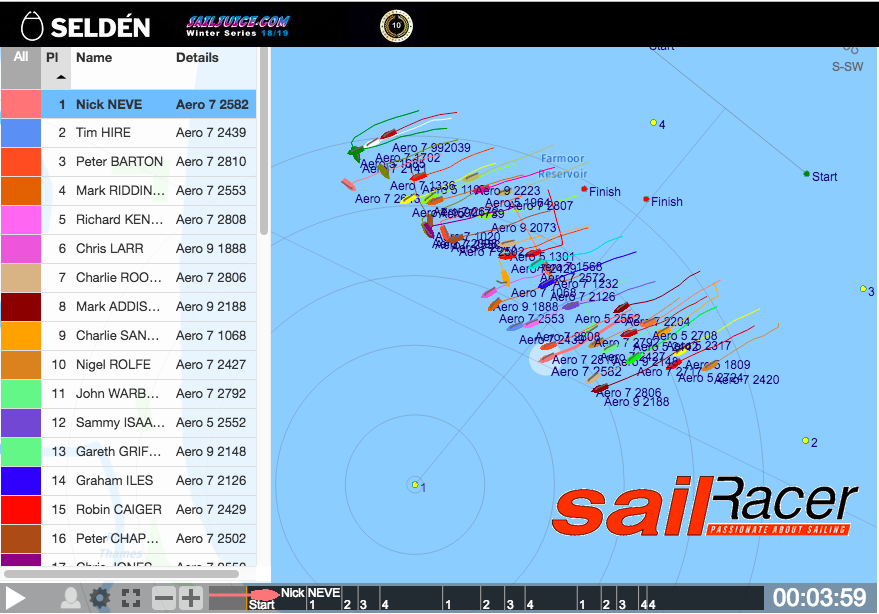879x614 pixels.
Task: Open settings gear in the playback bar
Action: [x=100, y=598]
